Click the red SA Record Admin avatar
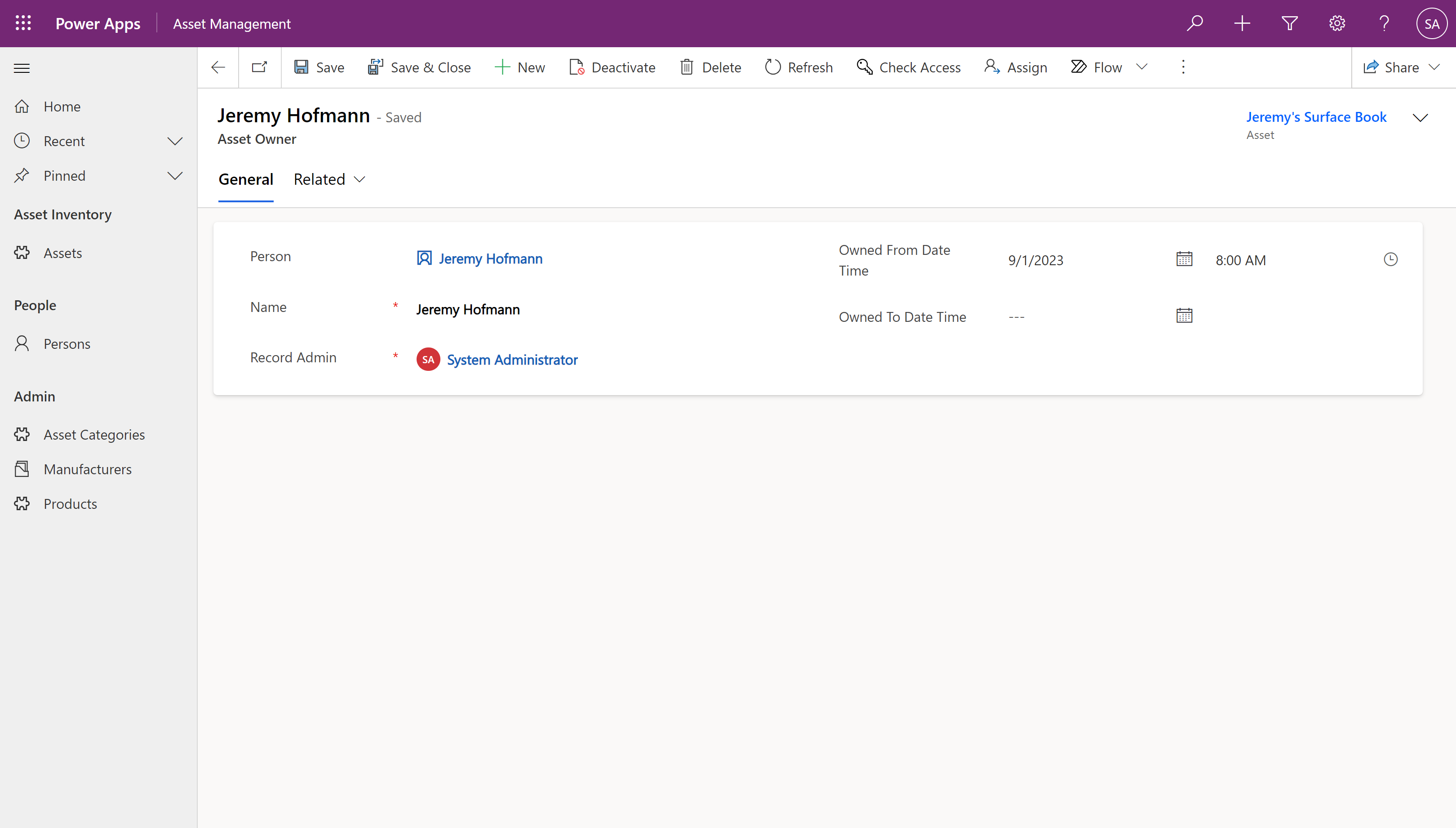1456x828 pixels. [x=428, y=360]
